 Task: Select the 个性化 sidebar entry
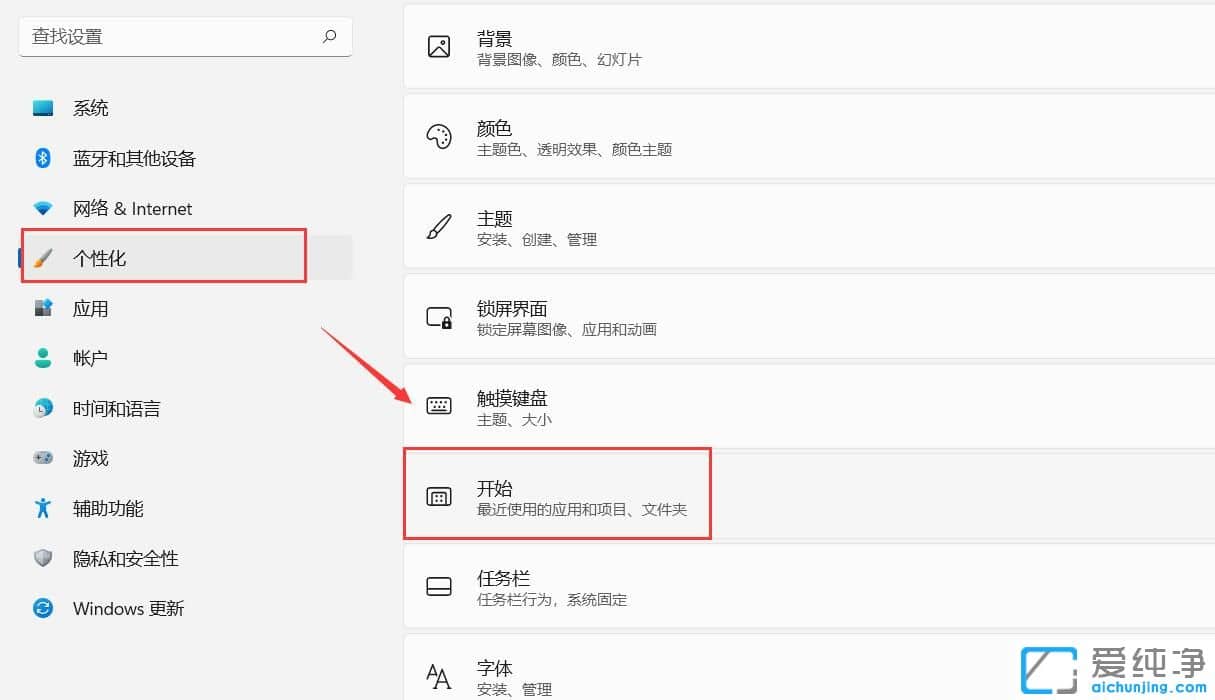tap(186, 258)
